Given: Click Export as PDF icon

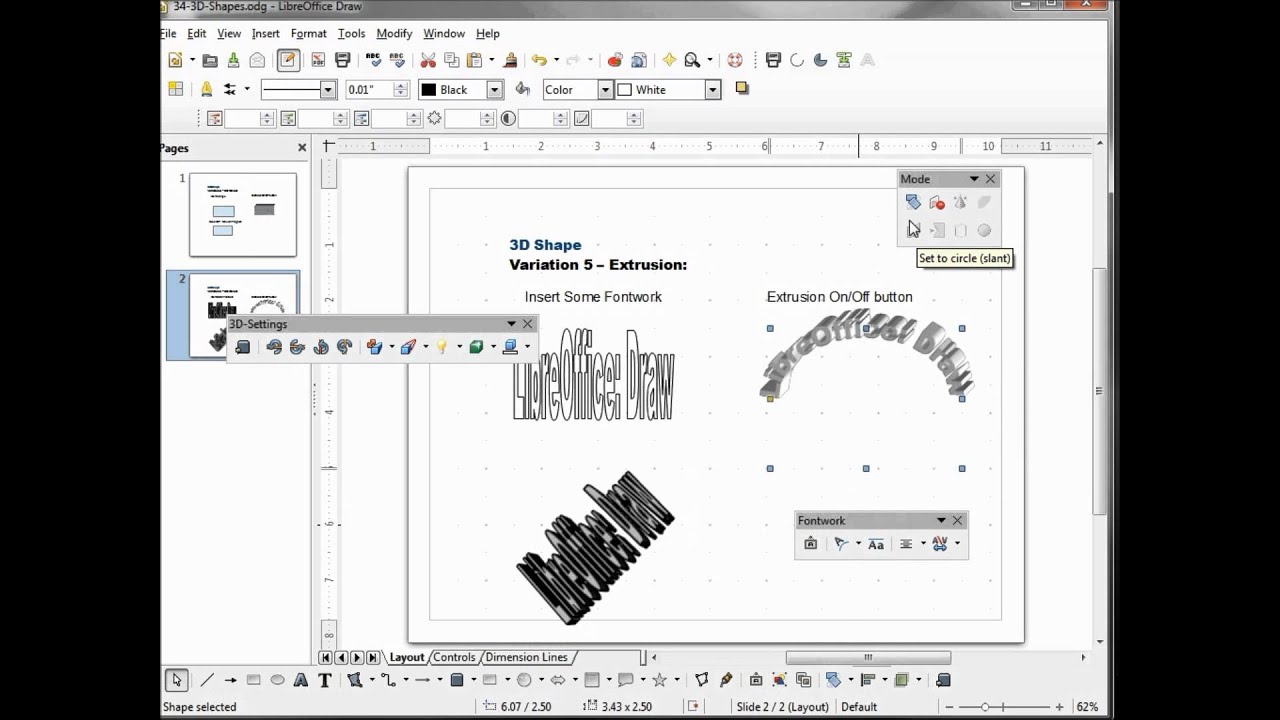Looking at the screenshot, I should click(318, 60).
